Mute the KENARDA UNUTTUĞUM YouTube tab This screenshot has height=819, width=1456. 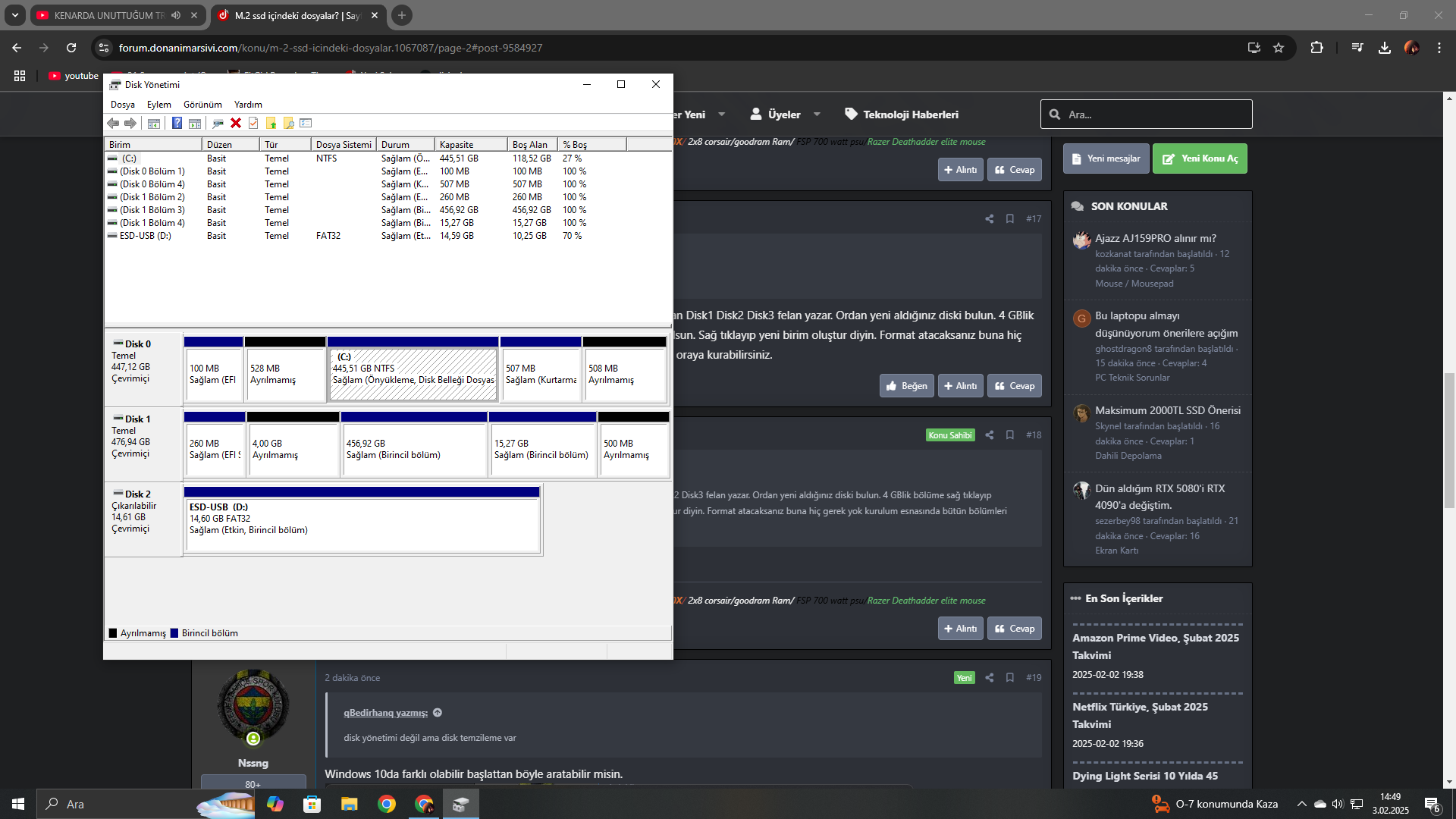[x=176, y=15]
